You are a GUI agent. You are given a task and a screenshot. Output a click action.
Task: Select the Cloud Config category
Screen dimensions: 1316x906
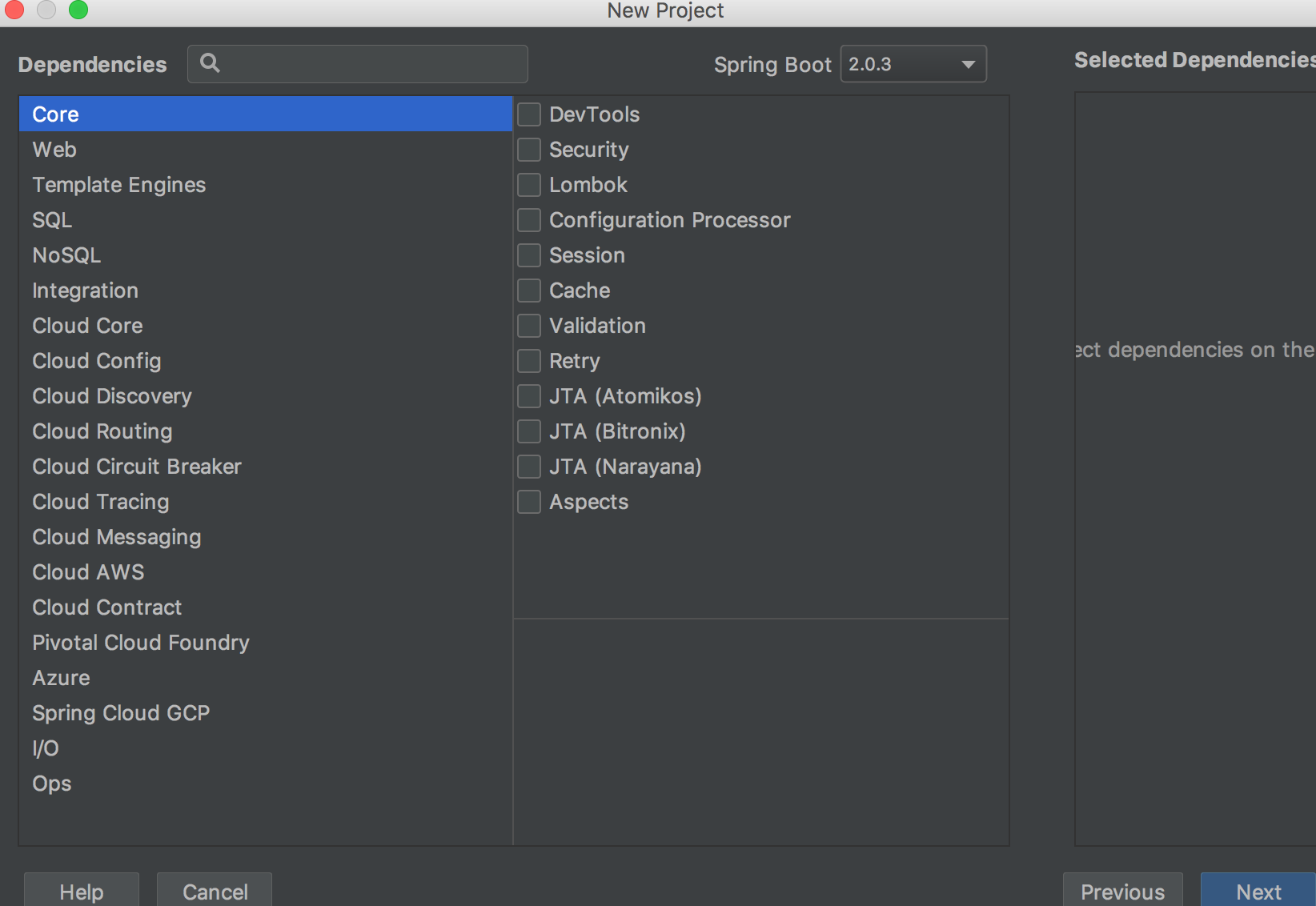click(x=266, y=361)
